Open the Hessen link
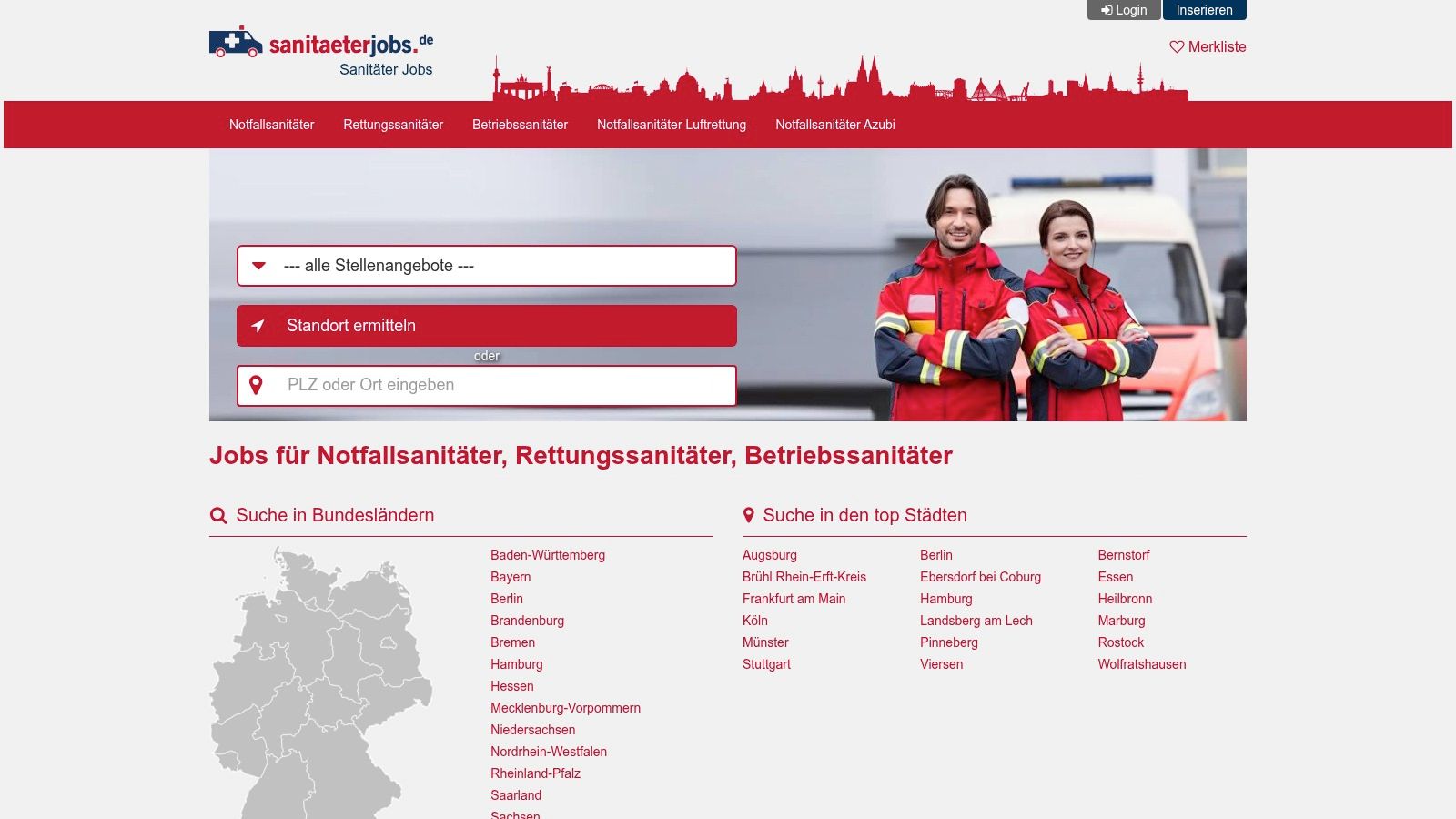Image resolution: width=1456 pixels, height=819 pixels. [512, 686]
